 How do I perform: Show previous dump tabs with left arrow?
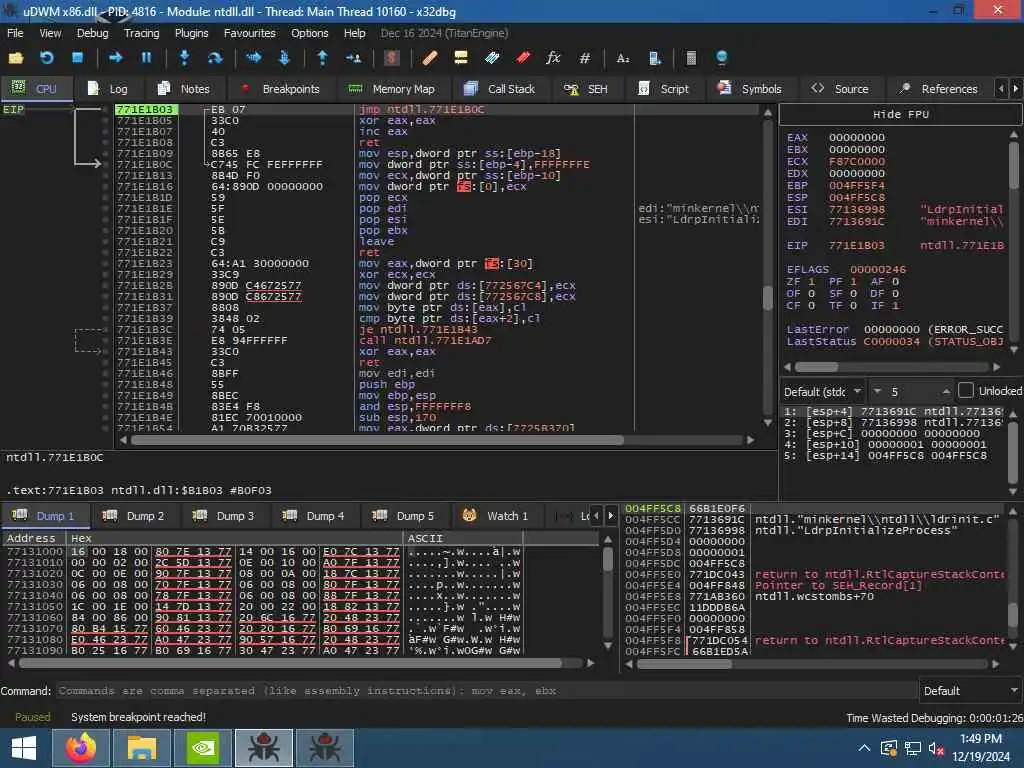596,516
